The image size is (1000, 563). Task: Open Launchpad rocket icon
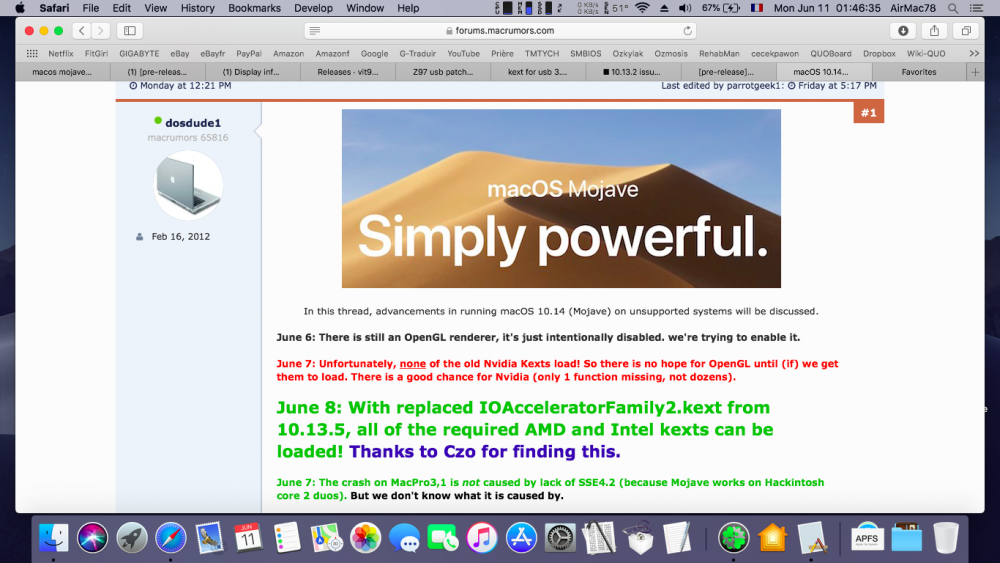tap(131, 537)
